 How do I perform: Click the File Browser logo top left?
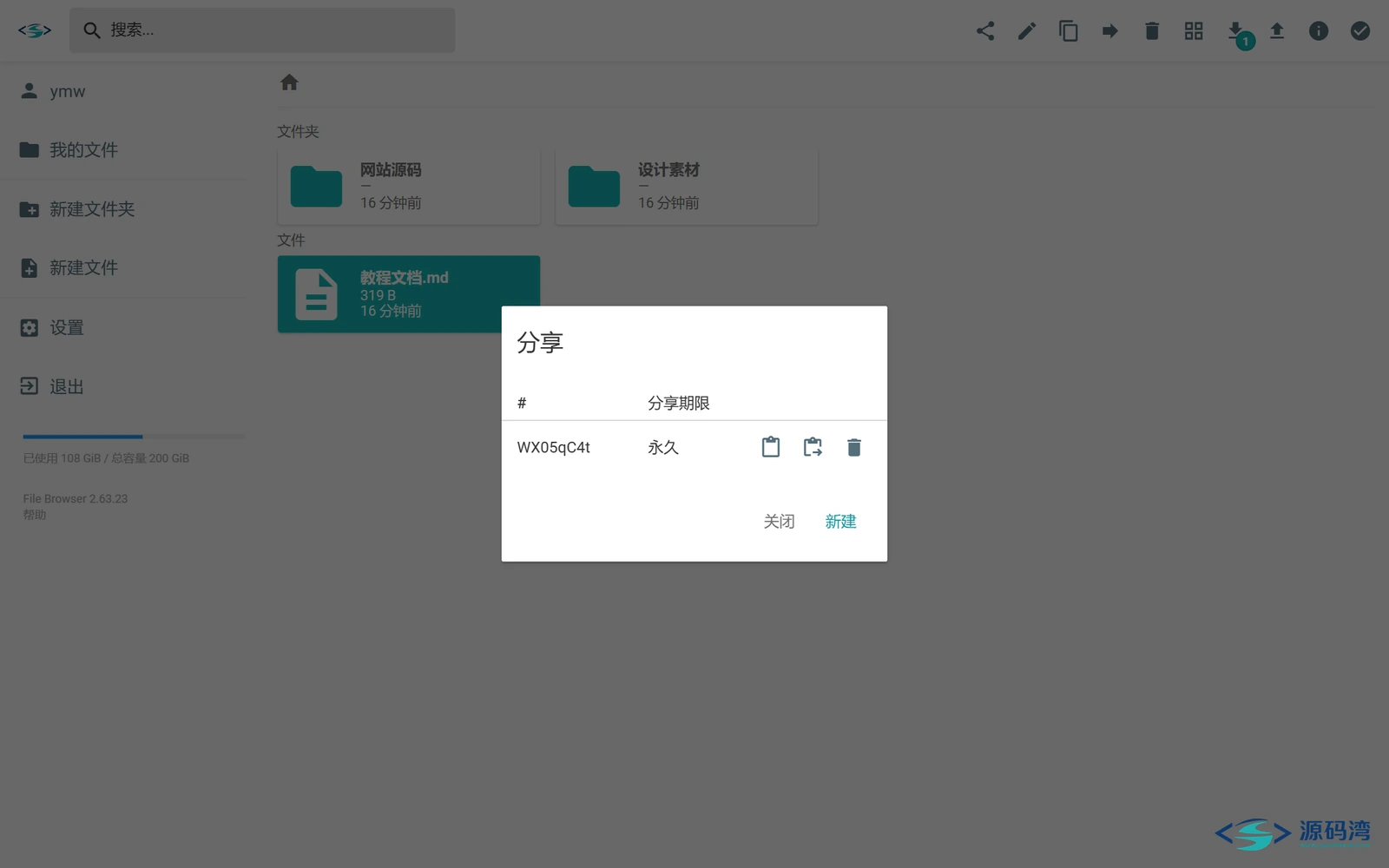coord(35,30)
